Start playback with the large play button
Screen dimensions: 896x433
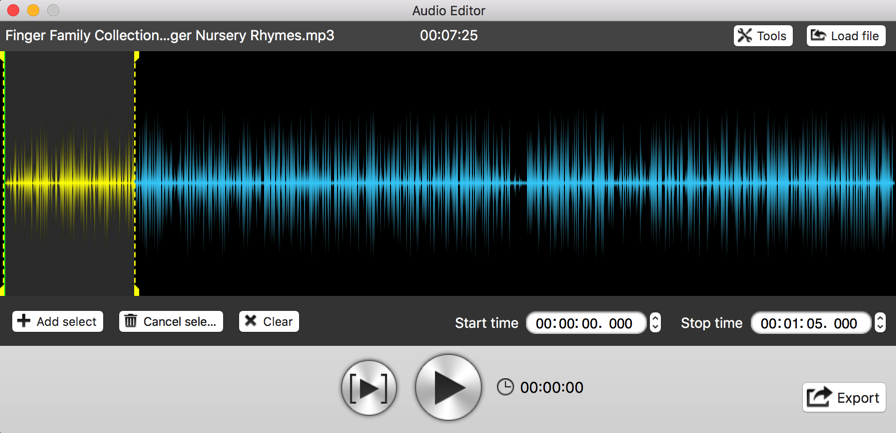pos(449,387)
